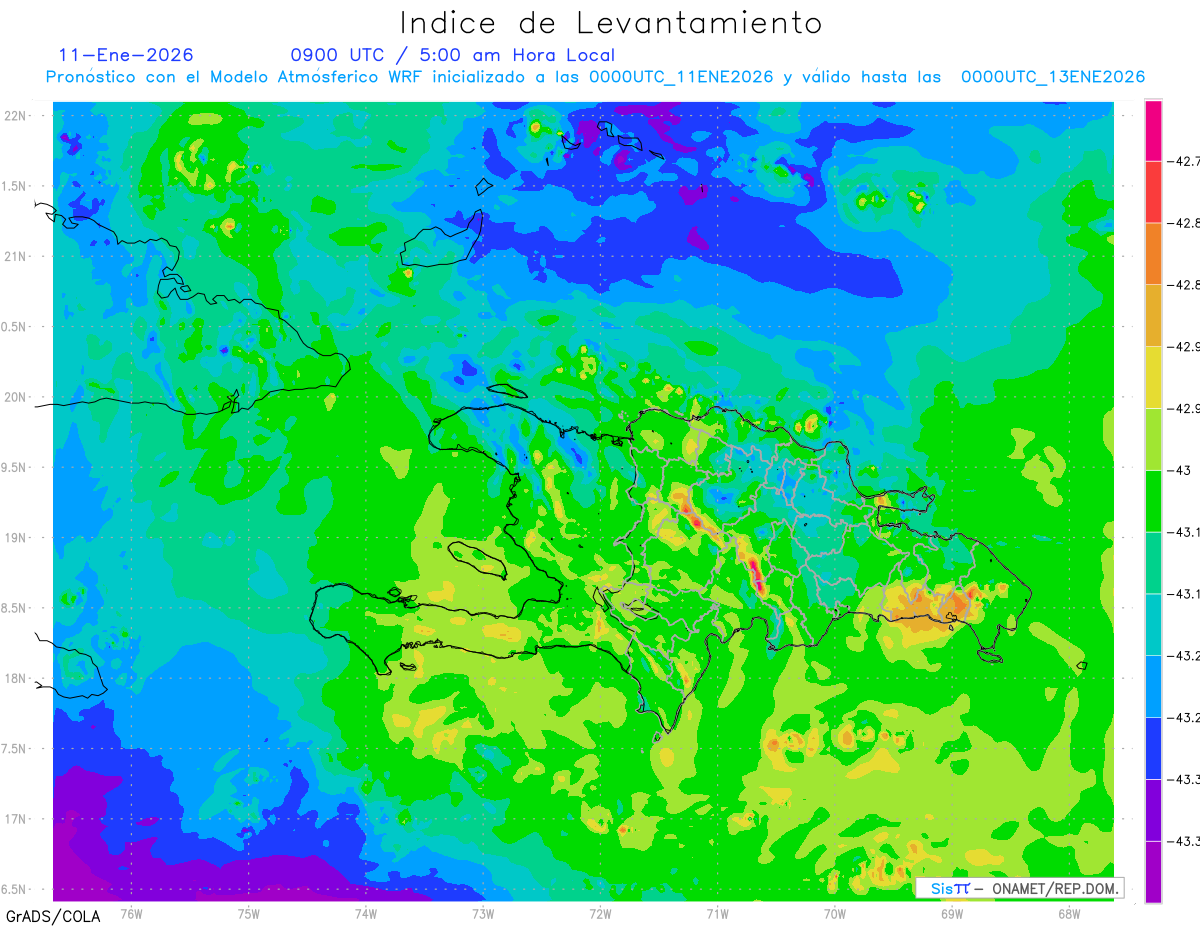This screenshot has width=1200, height=927.
Task: Click the royal blue swatch in the scale
Action: 1153,748
